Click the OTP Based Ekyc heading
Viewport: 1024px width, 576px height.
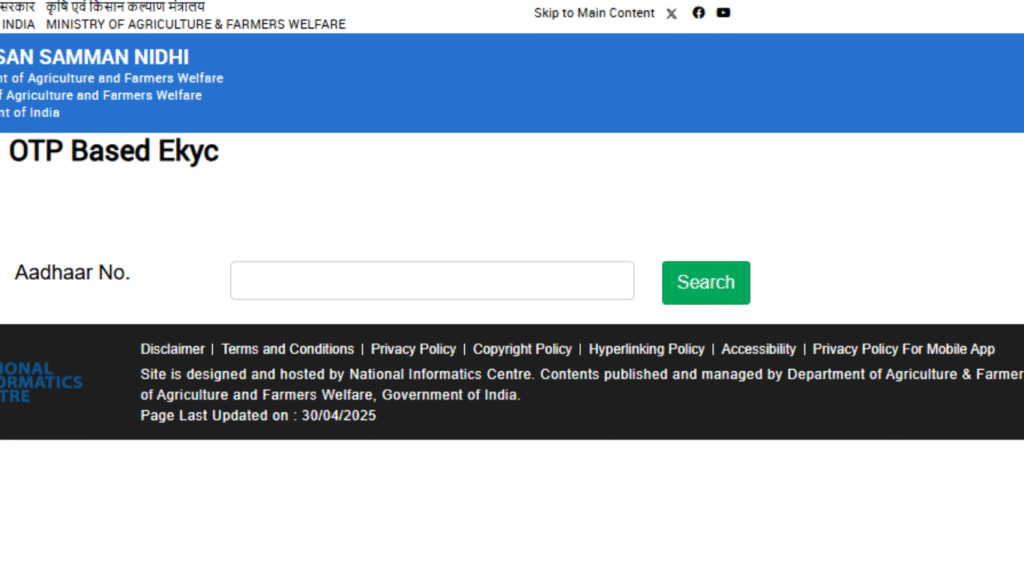click(x=114, y=151)
